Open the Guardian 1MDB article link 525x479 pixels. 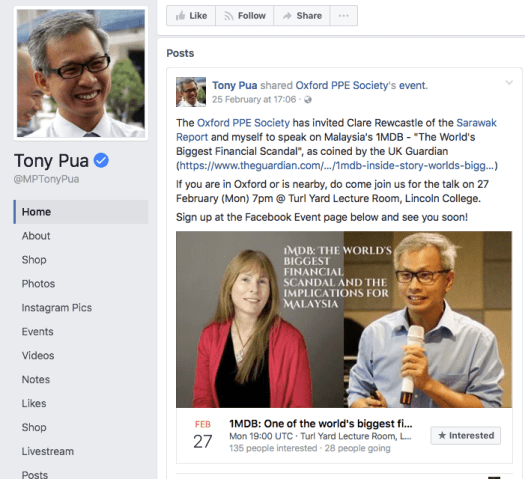pos(337,165)
